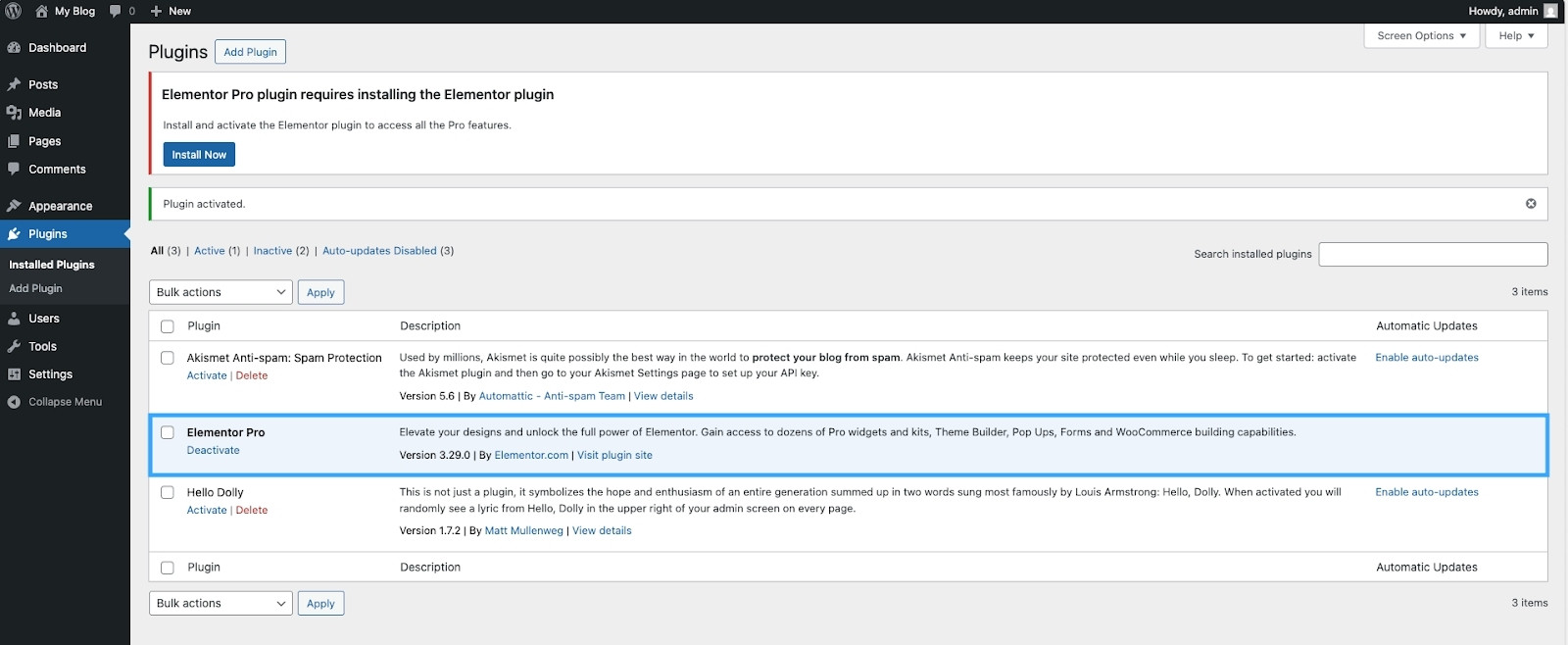Open Media via its sidebar icon
1568x645 pixels.
point(14,113)
